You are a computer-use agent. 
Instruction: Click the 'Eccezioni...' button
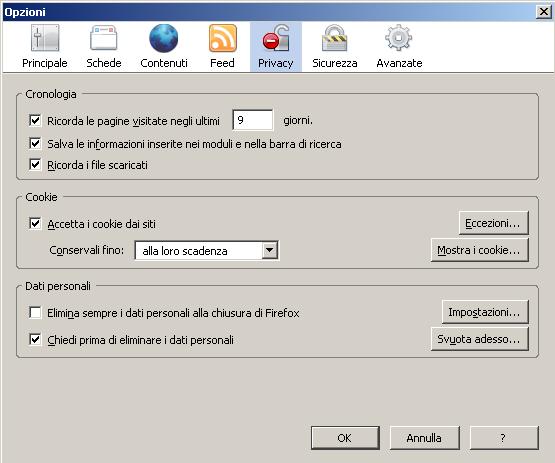pos(493,223)
